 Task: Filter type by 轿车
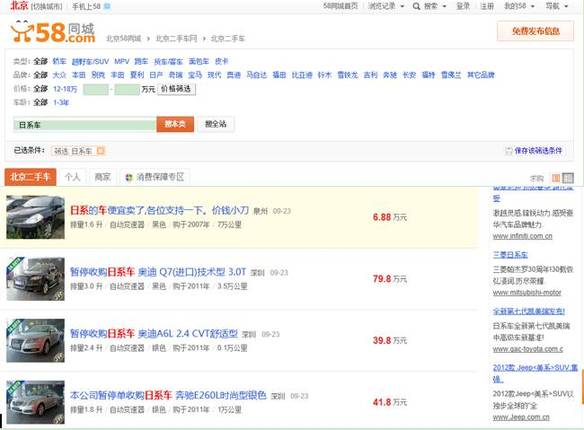[59, 61]
